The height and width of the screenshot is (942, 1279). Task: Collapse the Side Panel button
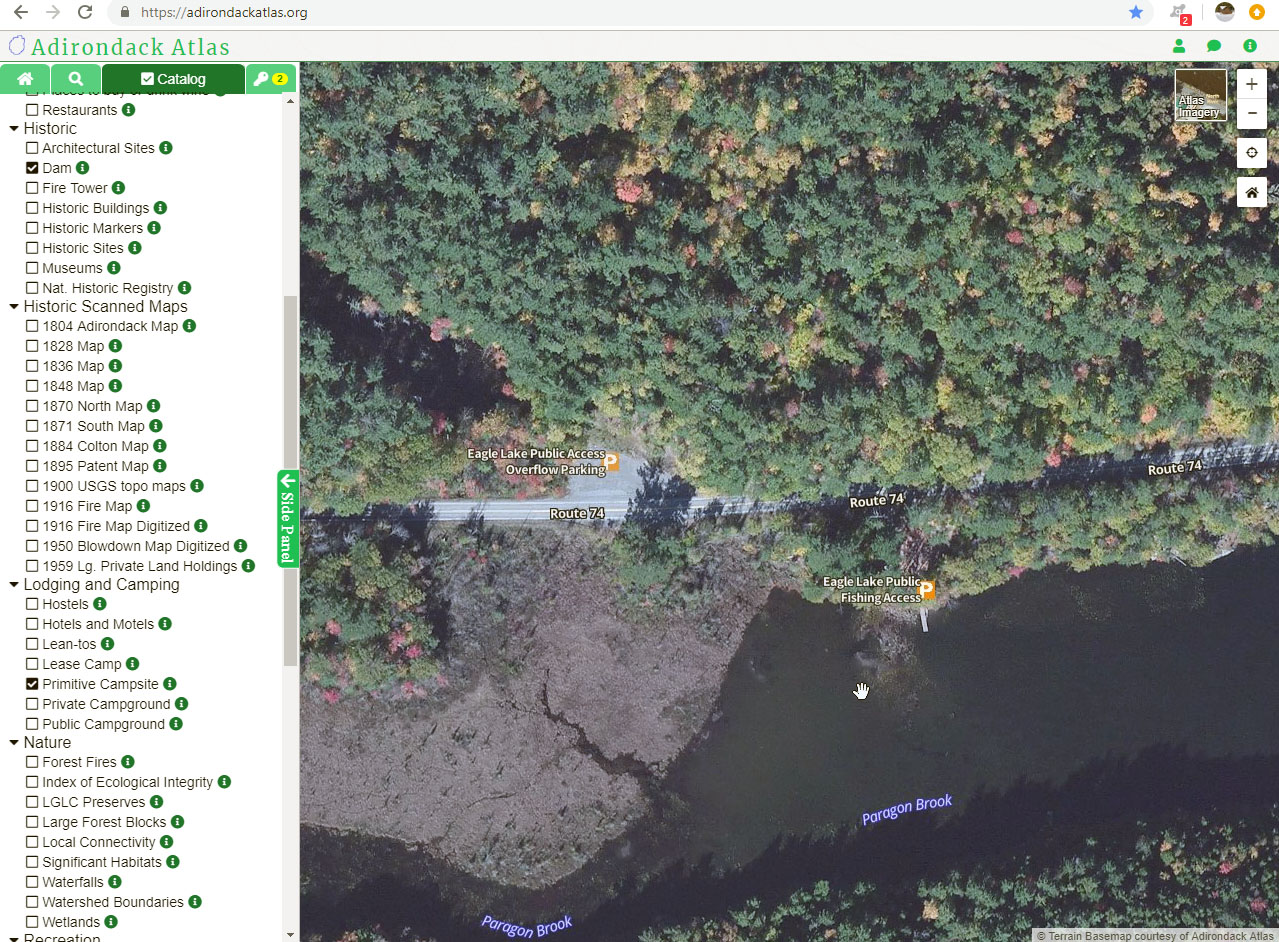pyautogui.click(x=288, y=518)
